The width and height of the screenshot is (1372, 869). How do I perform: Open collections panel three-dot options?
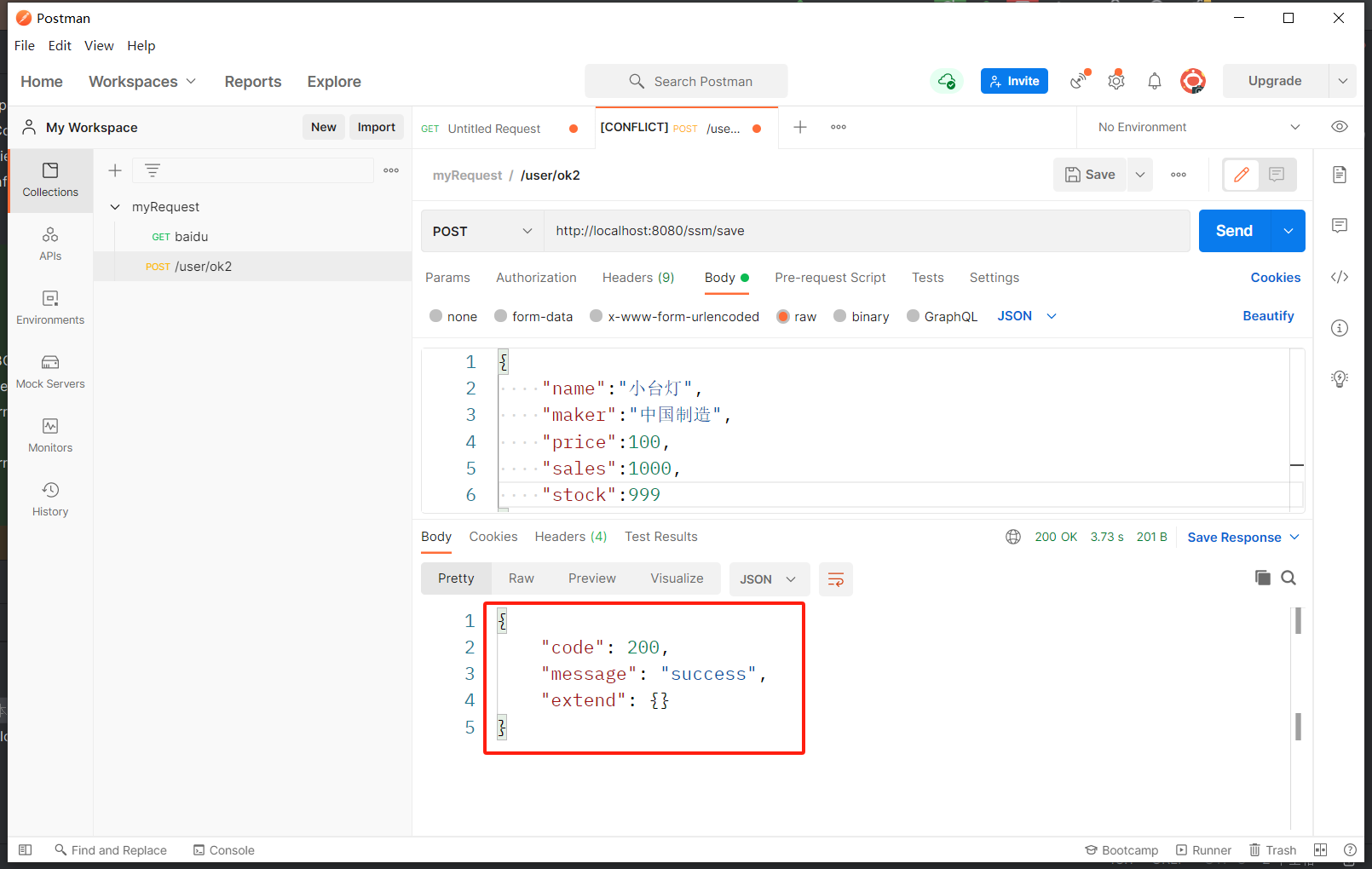point(391,170)
